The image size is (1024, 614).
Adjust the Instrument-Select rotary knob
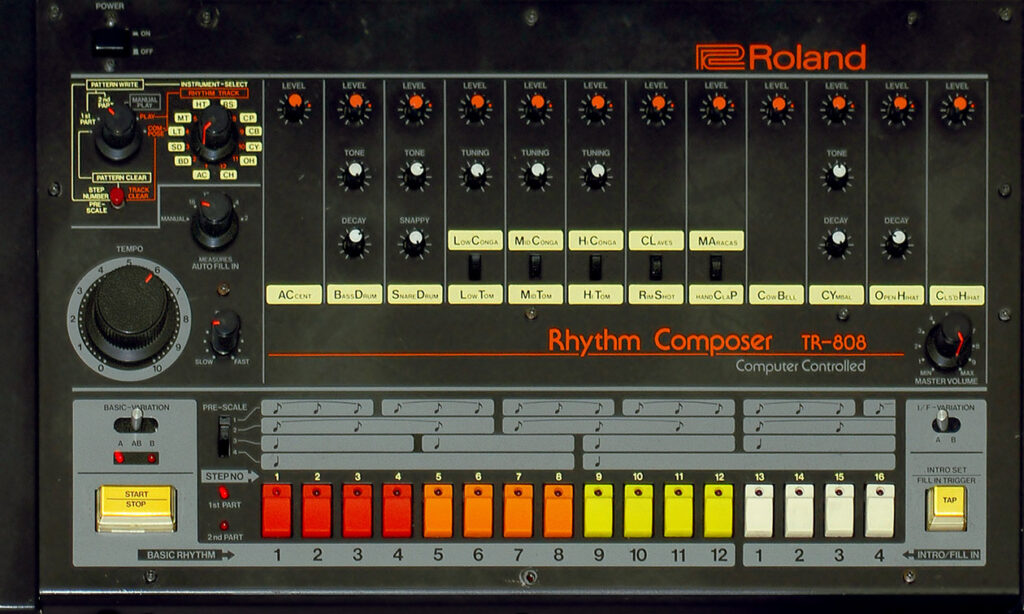[215, 132]
